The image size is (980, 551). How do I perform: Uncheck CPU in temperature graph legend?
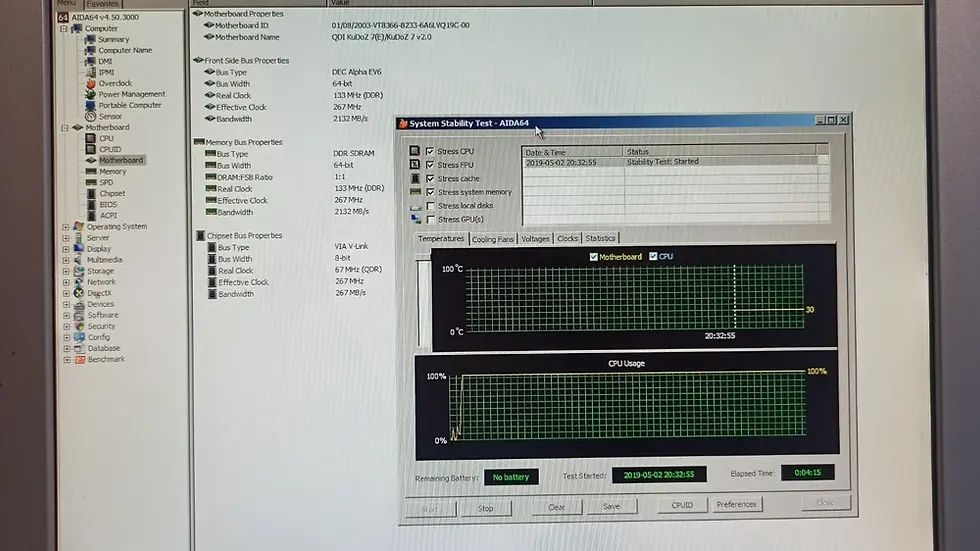[x=653, y=256]
